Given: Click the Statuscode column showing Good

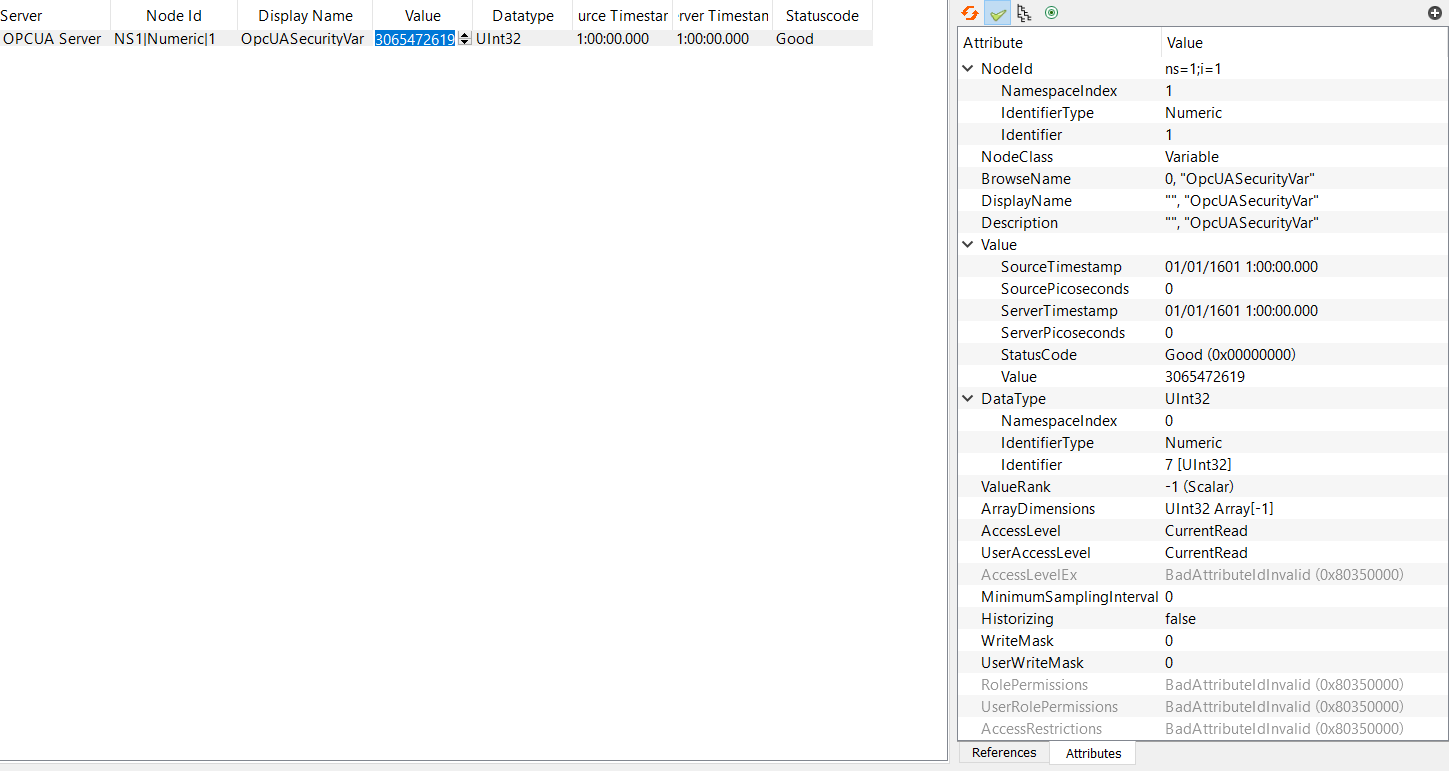Looking at the screenshot, I should click(x=794, y=38).
